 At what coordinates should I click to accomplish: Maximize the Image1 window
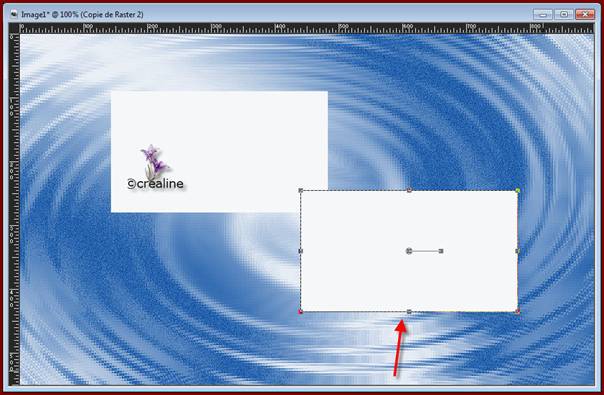click(x=564, y=14)
